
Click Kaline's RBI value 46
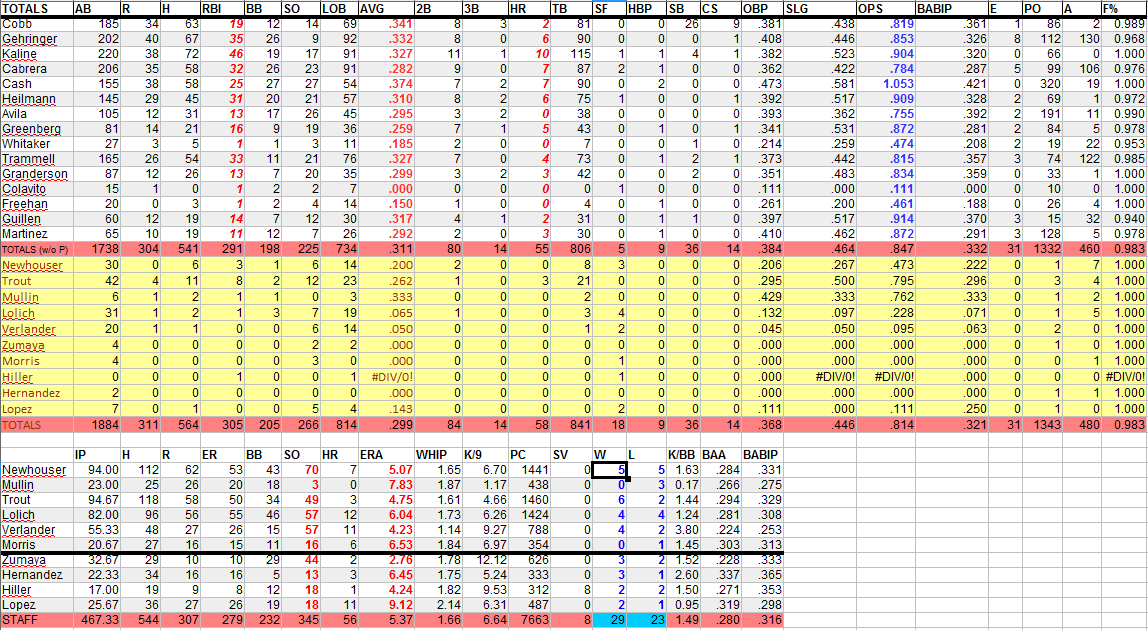tap(224, 54)
